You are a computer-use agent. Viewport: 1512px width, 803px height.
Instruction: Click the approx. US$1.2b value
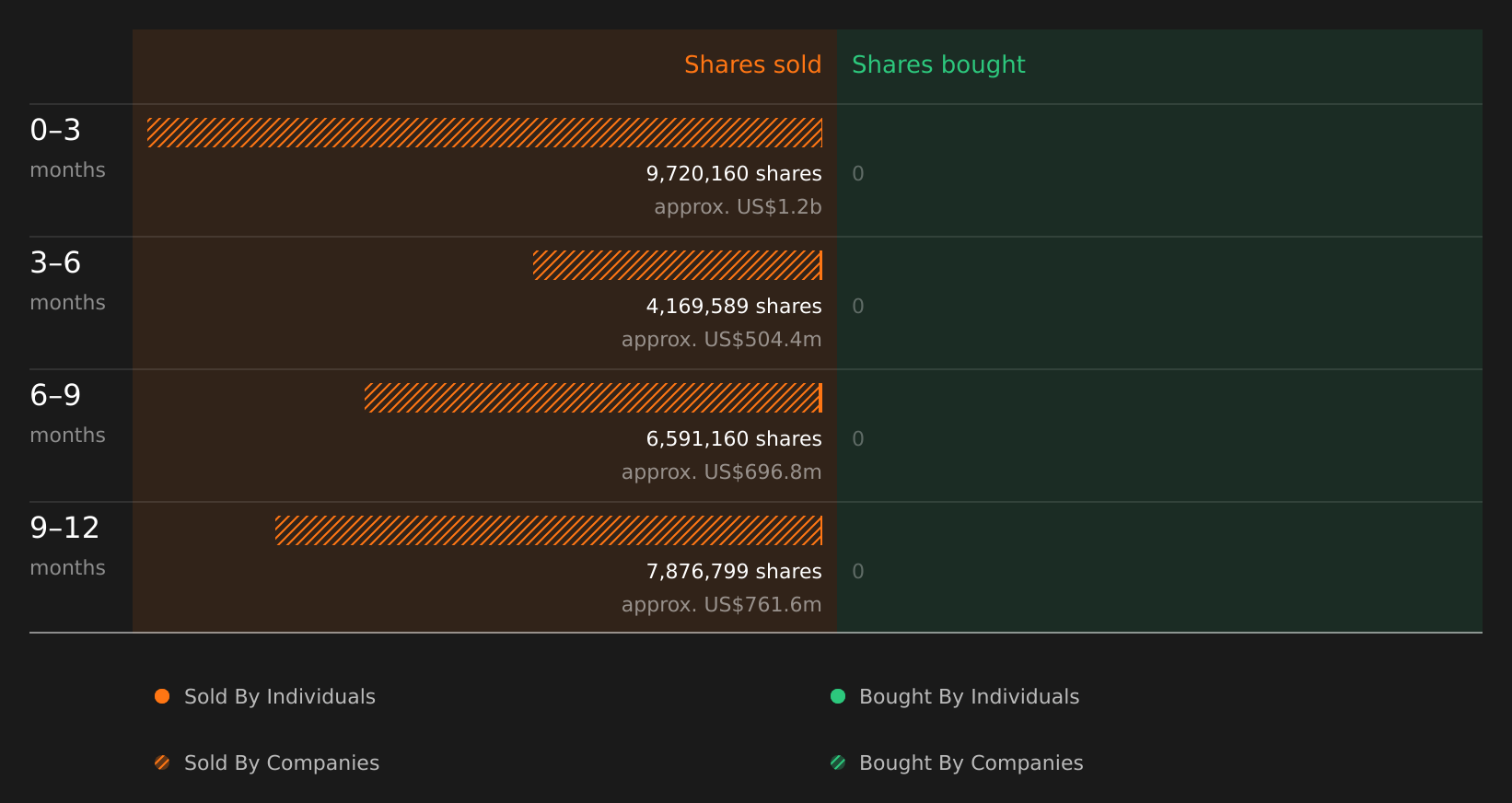click(738, 206)
